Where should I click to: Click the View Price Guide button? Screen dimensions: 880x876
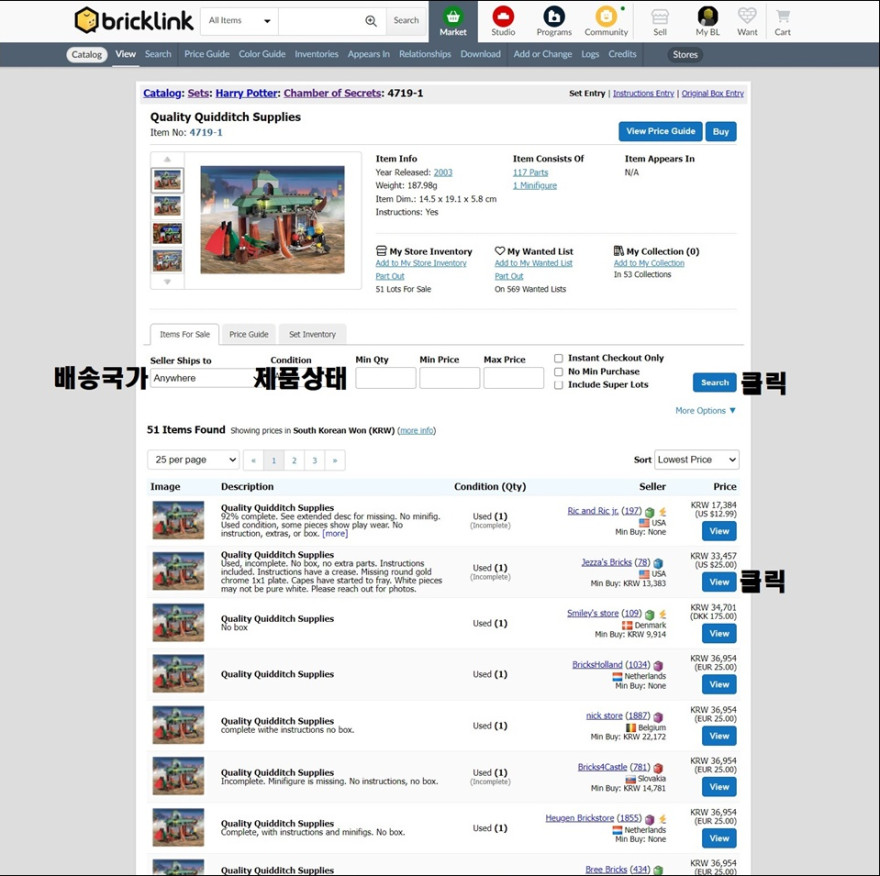[661, 131]
